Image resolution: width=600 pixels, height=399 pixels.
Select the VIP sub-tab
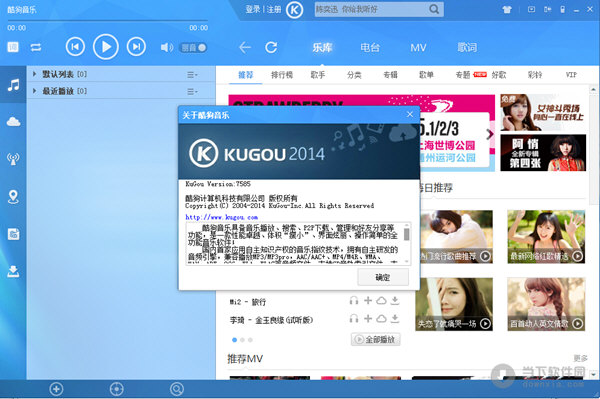(x=571, y=75)
